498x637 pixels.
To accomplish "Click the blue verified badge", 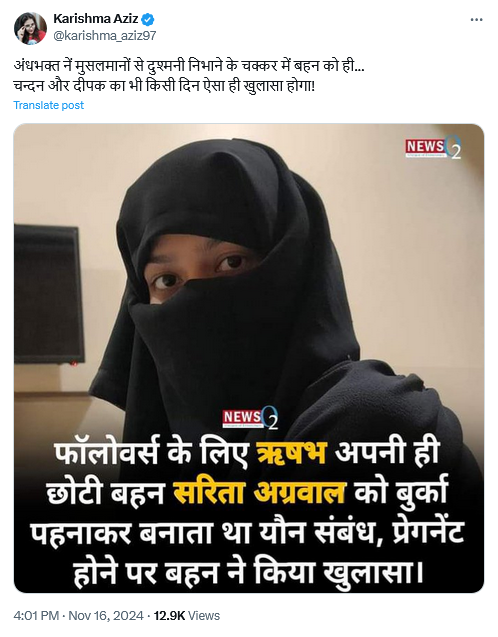I will [147, 19].
